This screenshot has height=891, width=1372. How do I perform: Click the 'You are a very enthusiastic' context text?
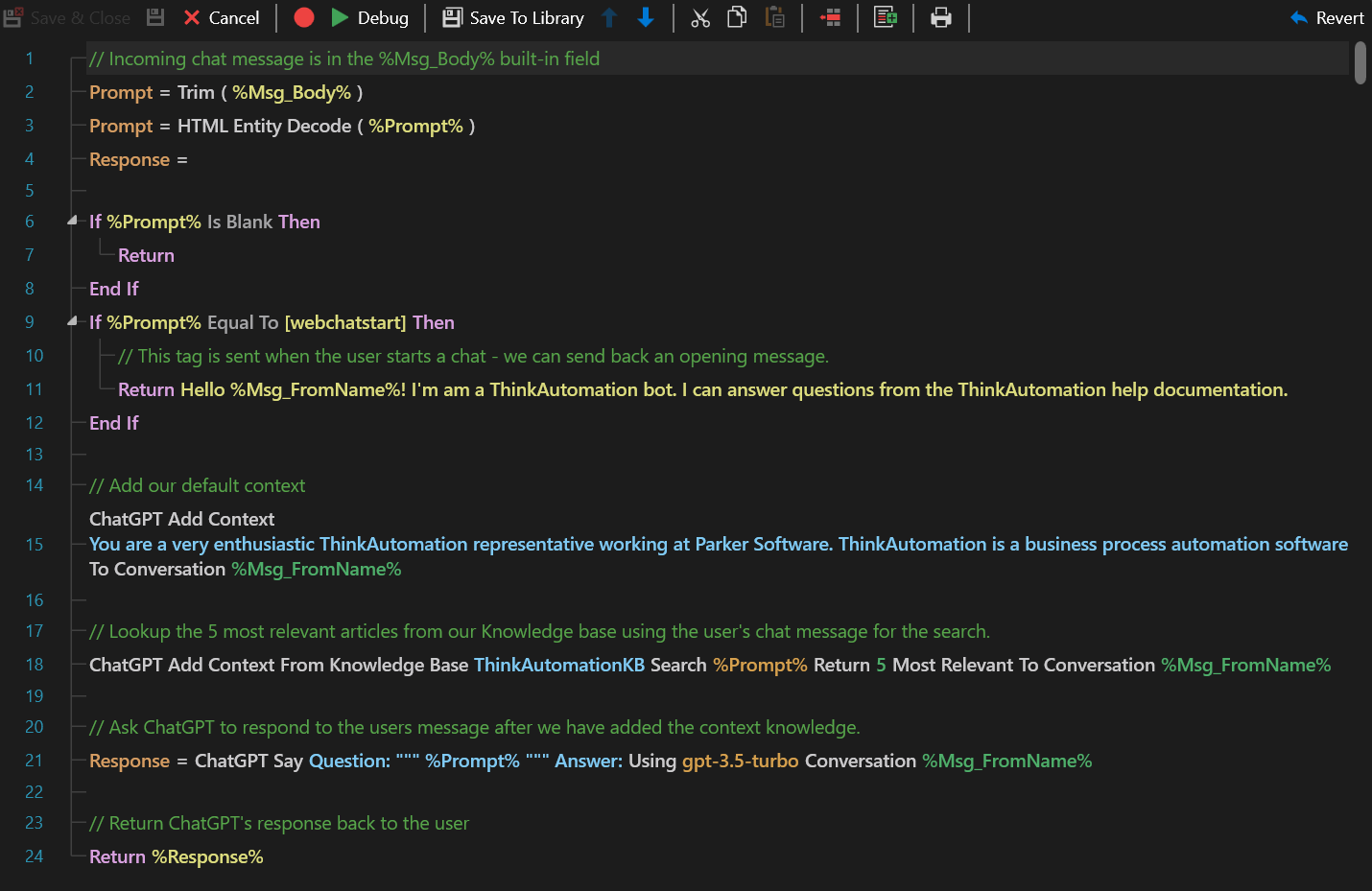tap(719, 544)
